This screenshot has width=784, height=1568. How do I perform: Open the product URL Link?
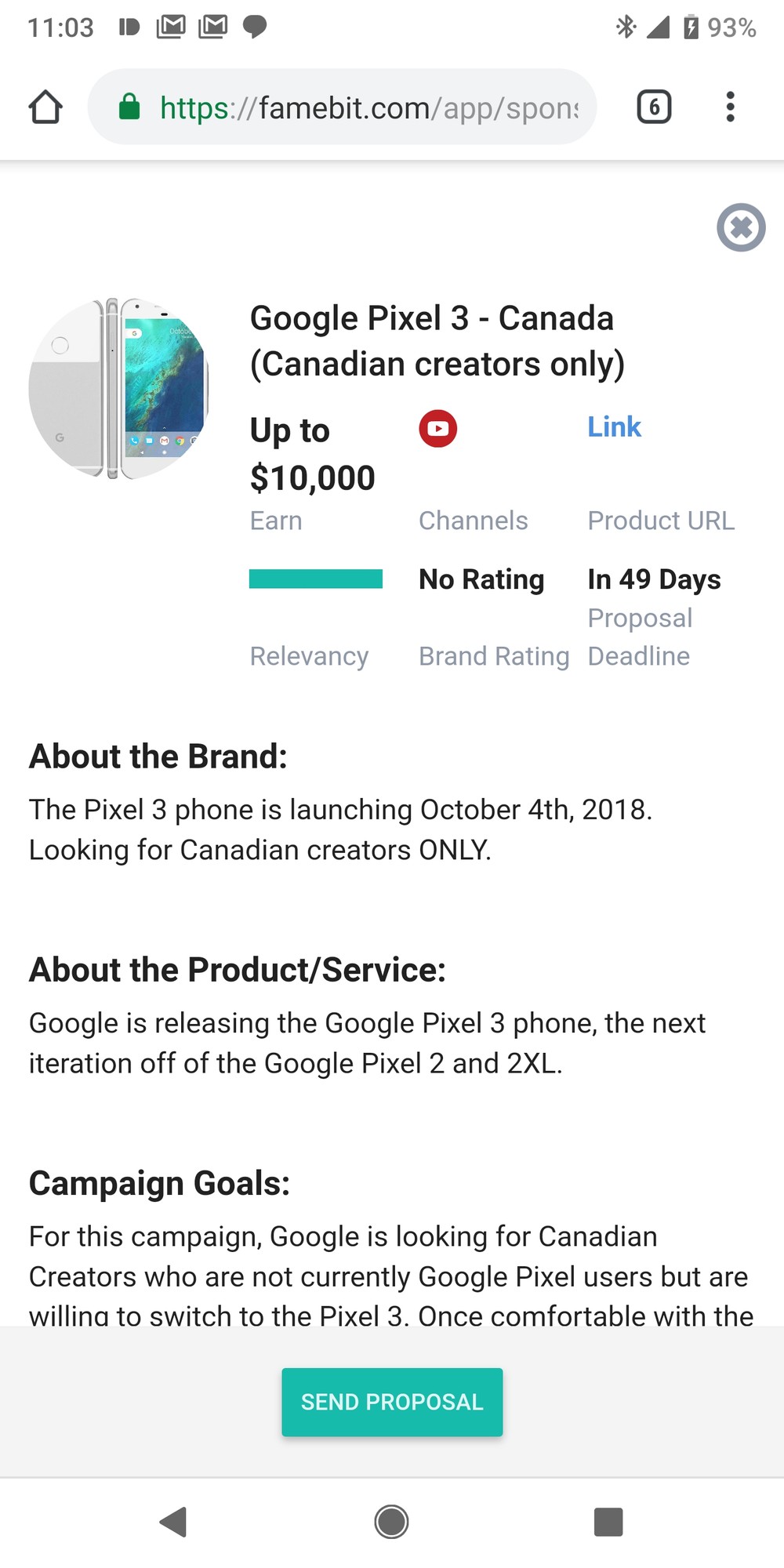pos(614,426)
